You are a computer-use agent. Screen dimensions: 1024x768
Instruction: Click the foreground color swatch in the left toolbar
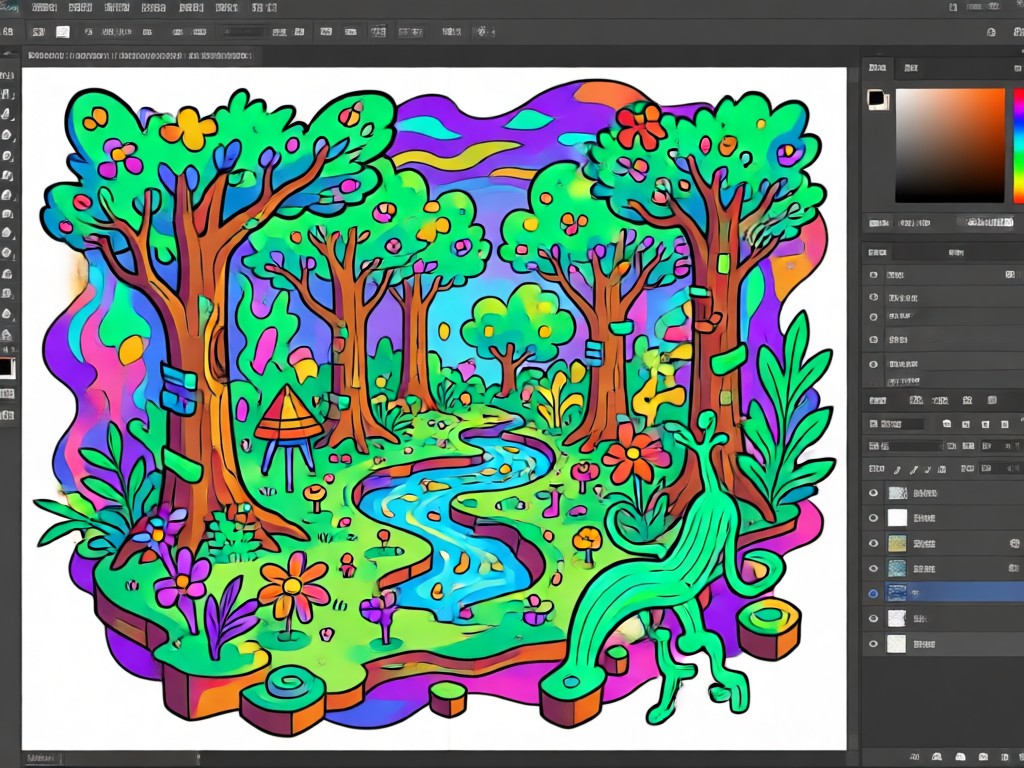point(6,368)
